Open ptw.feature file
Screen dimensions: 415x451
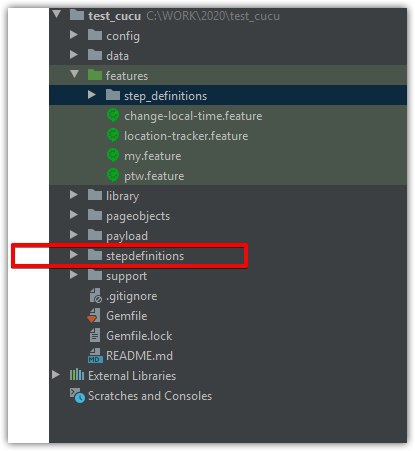click(x=154, y=176)
